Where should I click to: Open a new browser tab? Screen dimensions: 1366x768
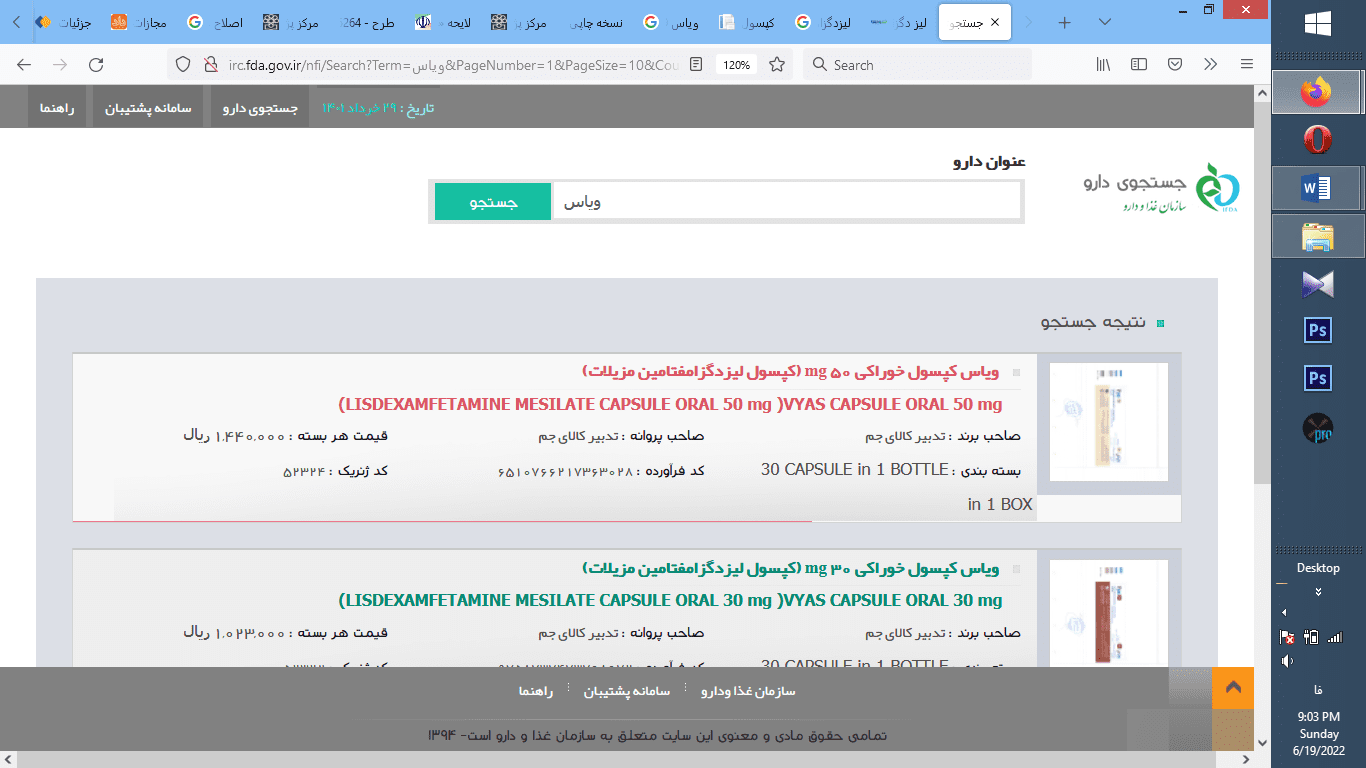(1064, 22)
